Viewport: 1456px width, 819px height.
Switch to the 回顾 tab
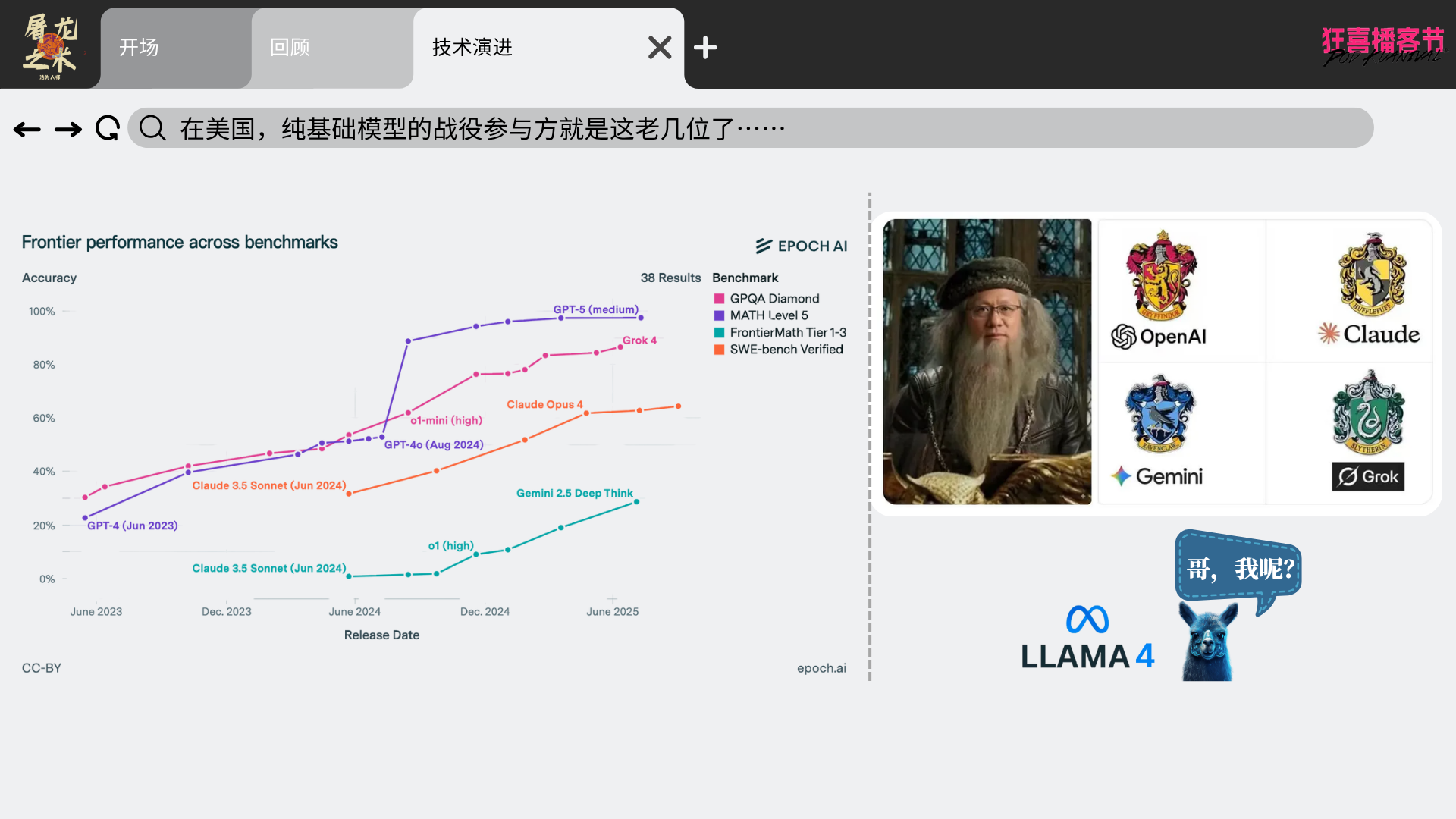point(290,48)
